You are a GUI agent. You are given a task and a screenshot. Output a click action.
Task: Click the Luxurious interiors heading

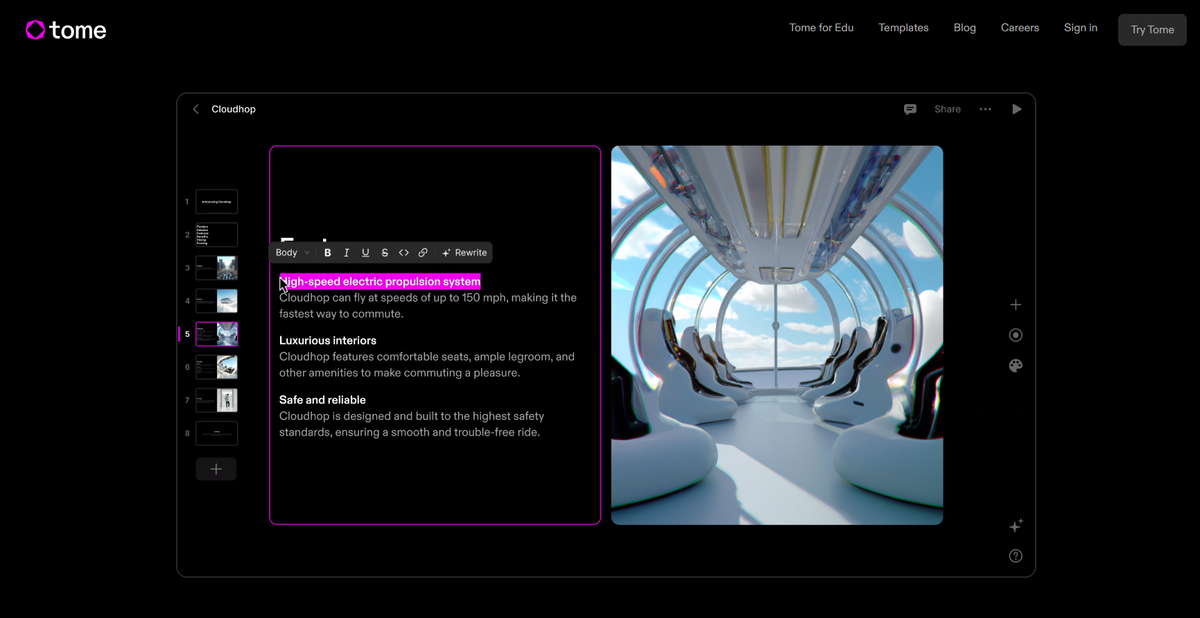click(328, 341)
